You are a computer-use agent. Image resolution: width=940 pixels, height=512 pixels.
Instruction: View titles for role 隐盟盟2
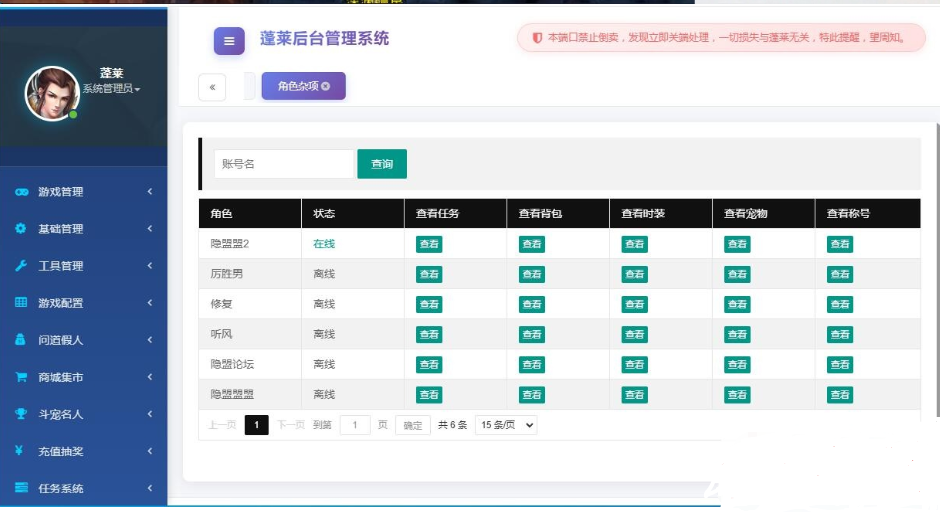click(840, 244)
